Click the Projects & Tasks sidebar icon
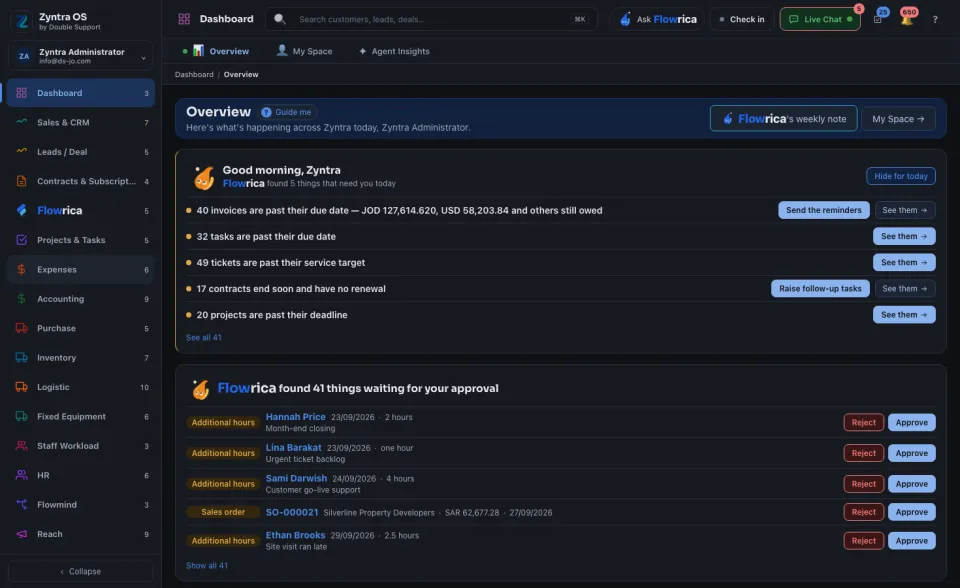 click(21, 239)
